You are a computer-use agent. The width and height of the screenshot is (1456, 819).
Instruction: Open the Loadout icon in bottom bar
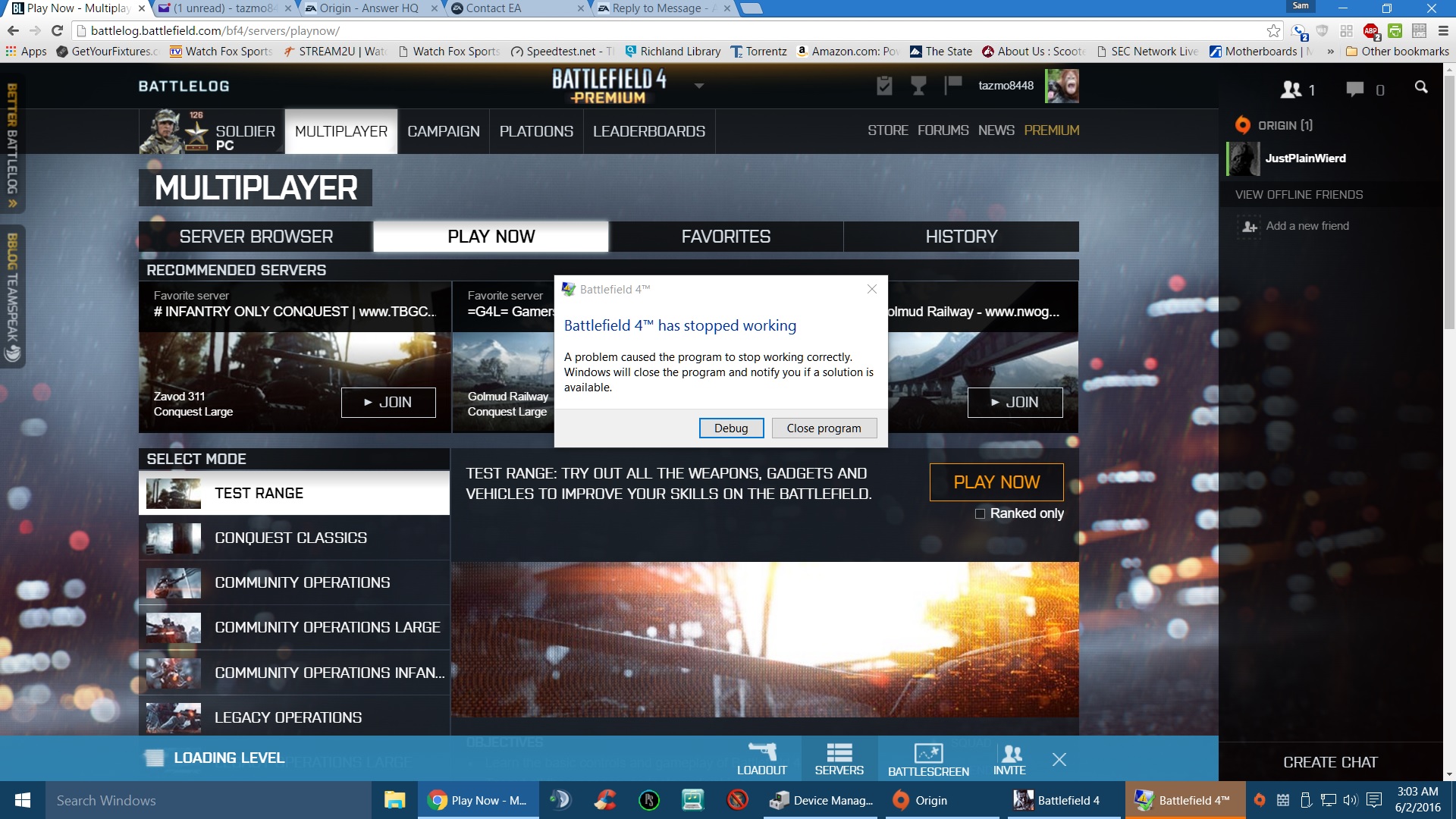pyautogui.click(x=761, y=758)
